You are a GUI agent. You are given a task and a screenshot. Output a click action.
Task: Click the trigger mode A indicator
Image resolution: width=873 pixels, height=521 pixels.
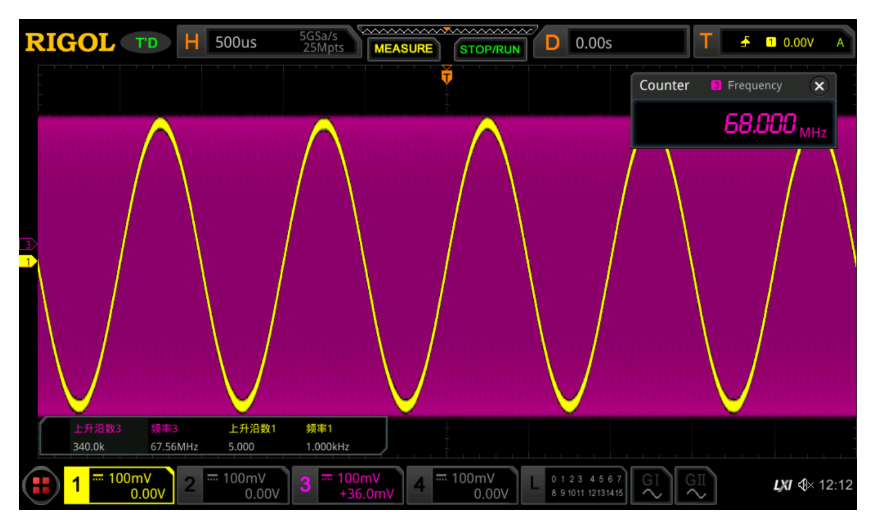tap(840, 43)
